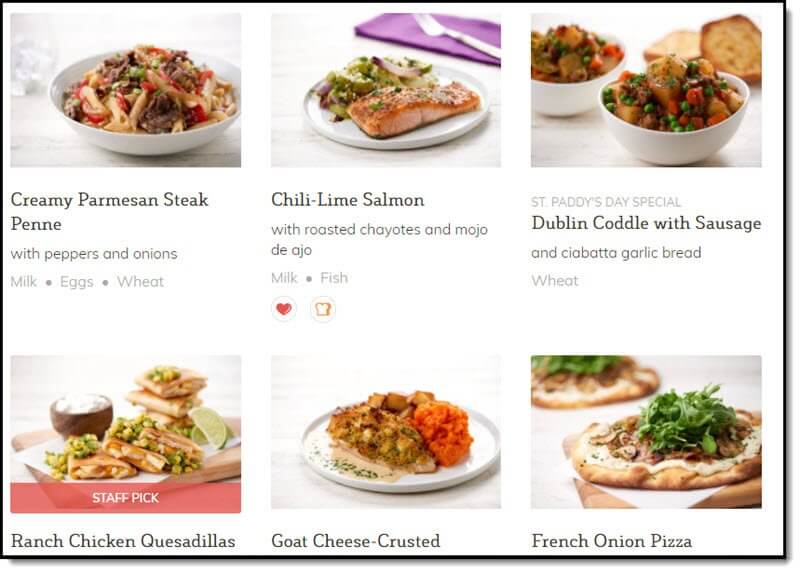Click the Goat Cheese-Crusted title
Image resolution: width=800 pixels, height=573 pixels.
(356, 541)
